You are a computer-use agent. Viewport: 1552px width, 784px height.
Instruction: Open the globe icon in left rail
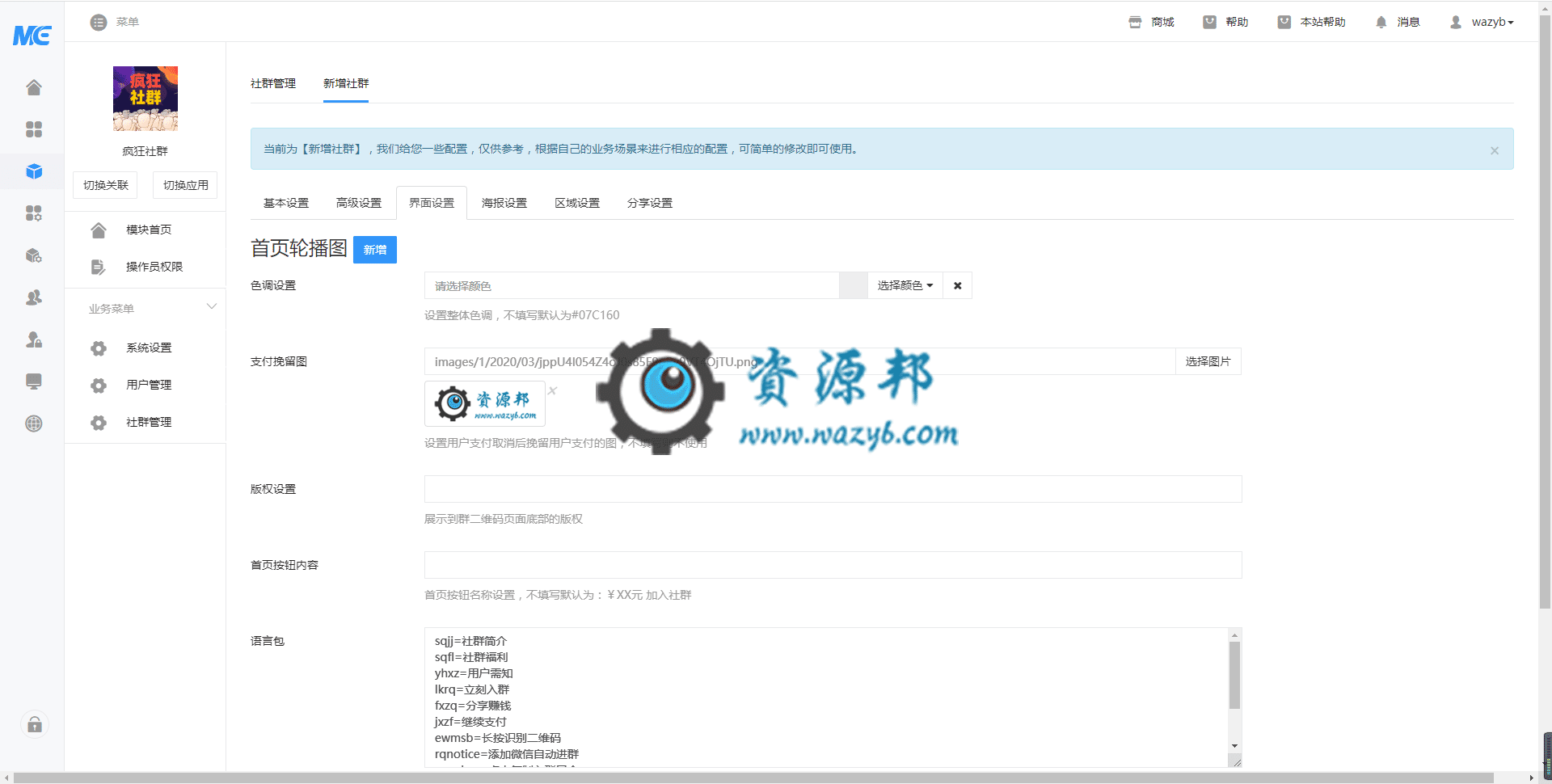(x=33, y=424)
